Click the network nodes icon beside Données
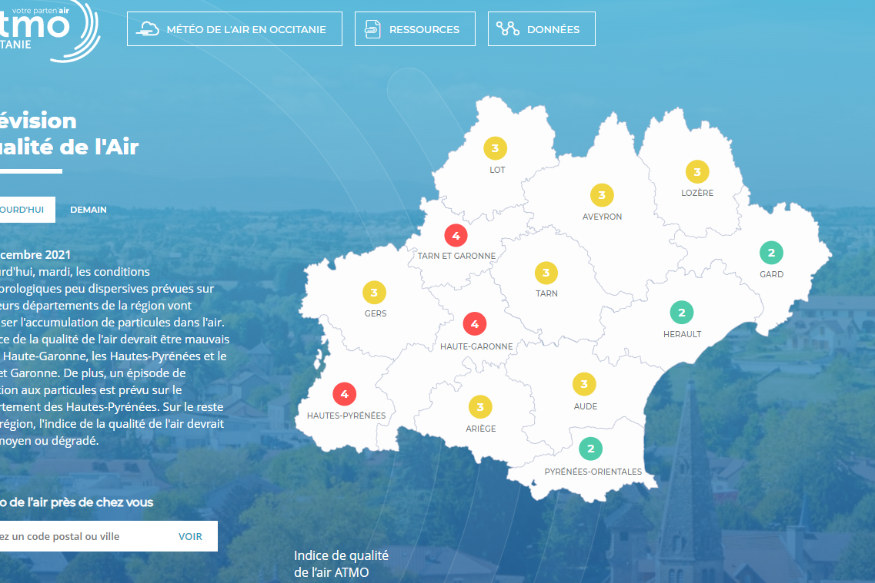 tap(508, 29)
